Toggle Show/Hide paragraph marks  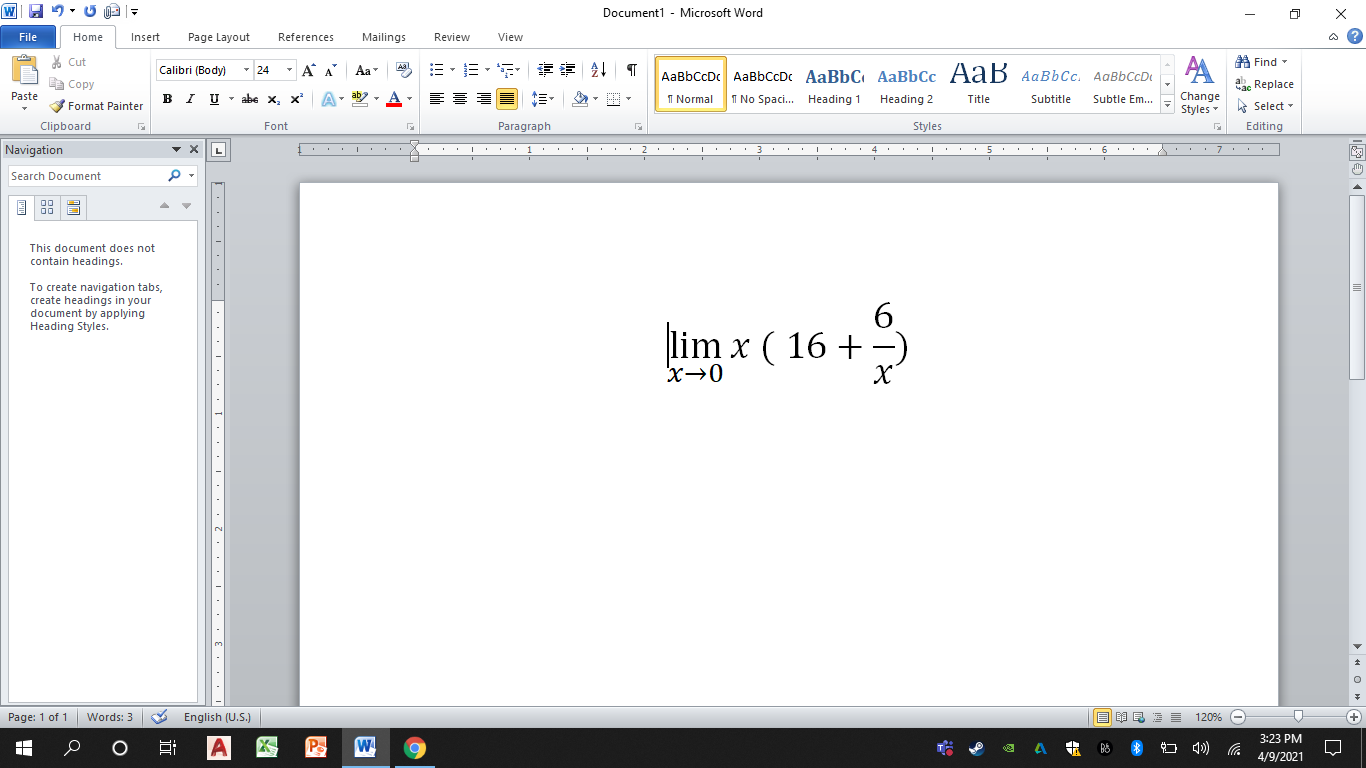tap(630, 70)
